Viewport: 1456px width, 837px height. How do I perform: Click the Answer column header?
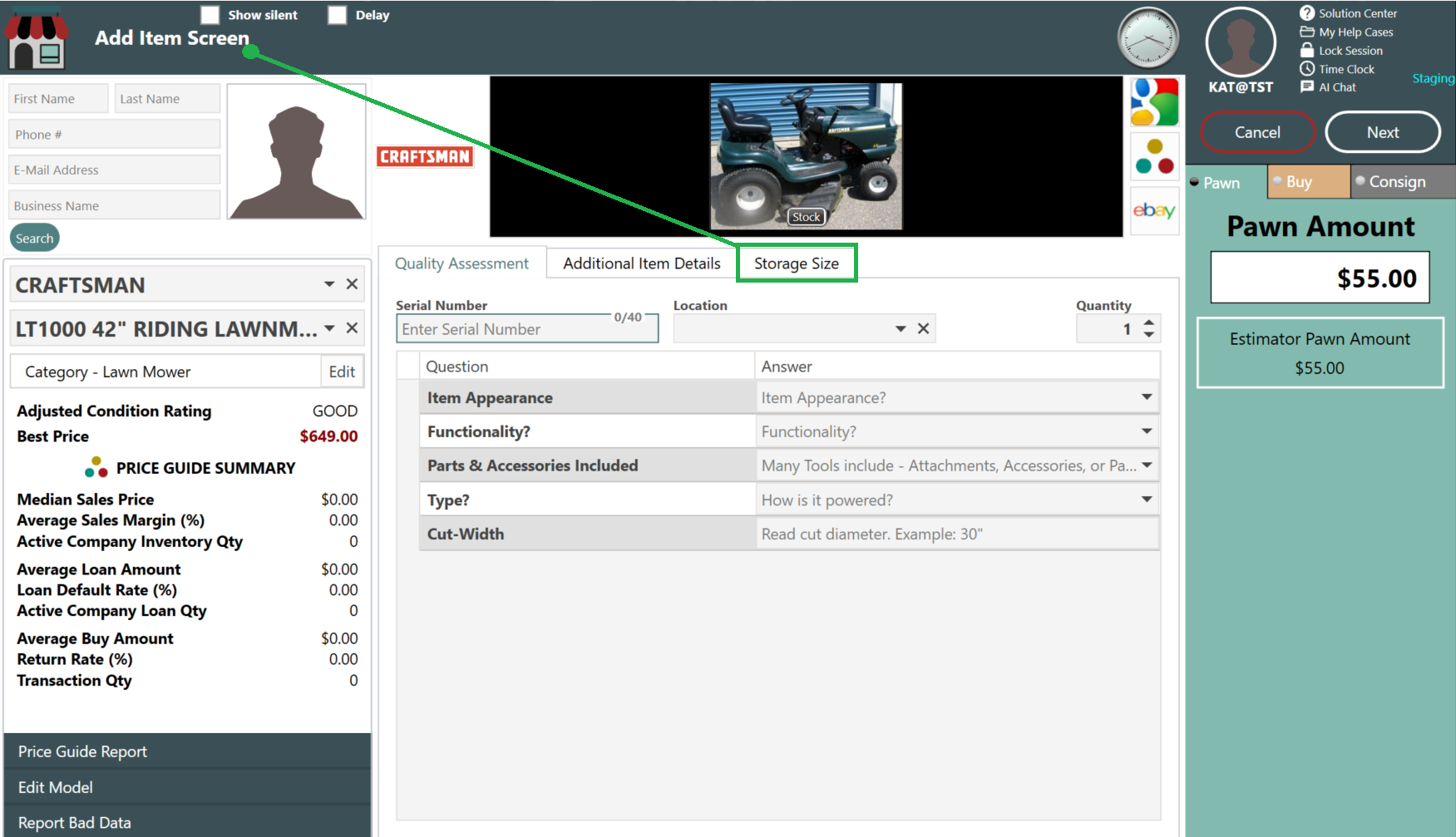pos(957,367)
